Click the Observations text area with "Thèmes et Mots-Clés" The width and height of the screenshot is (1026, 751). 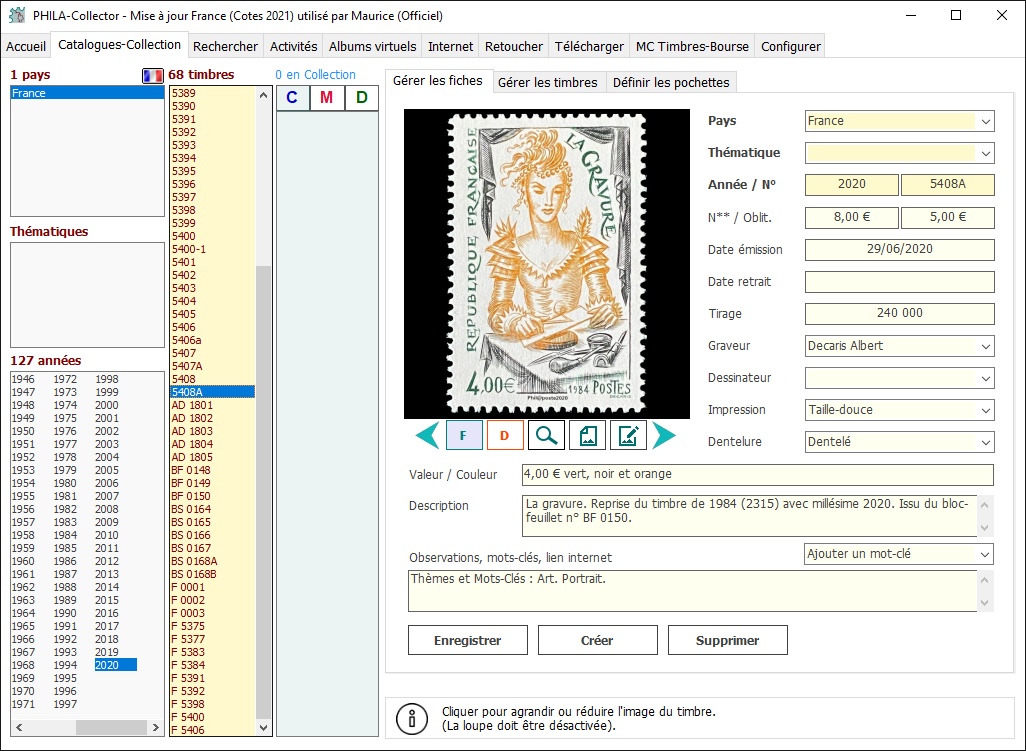pos(692,591)
